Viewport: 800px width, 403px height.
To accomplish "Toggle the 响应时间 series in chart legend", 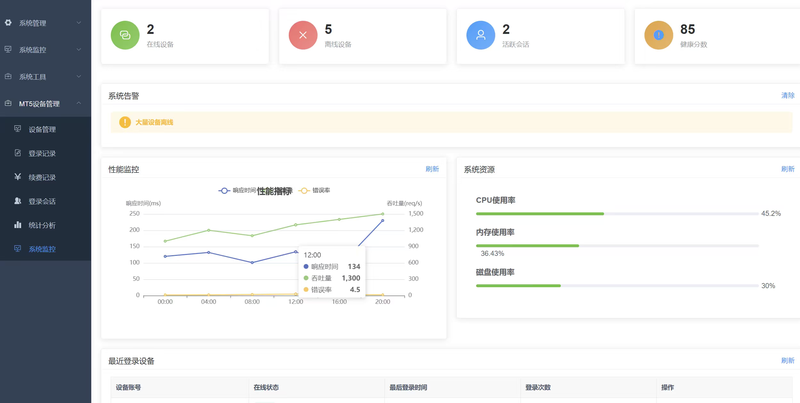I will coord(238,190).
